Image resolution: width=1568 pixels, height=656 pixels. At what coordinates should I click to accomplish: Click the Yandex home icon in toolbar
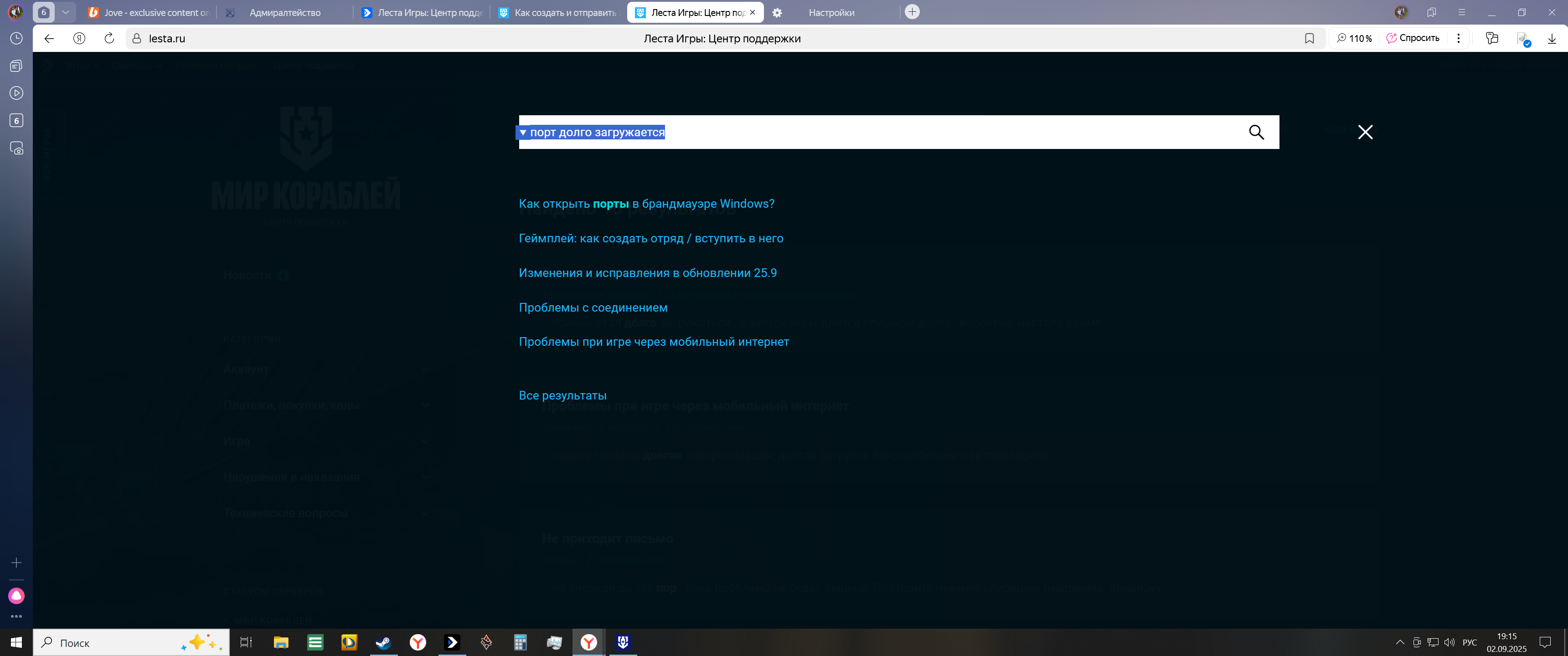coord(79,38)
